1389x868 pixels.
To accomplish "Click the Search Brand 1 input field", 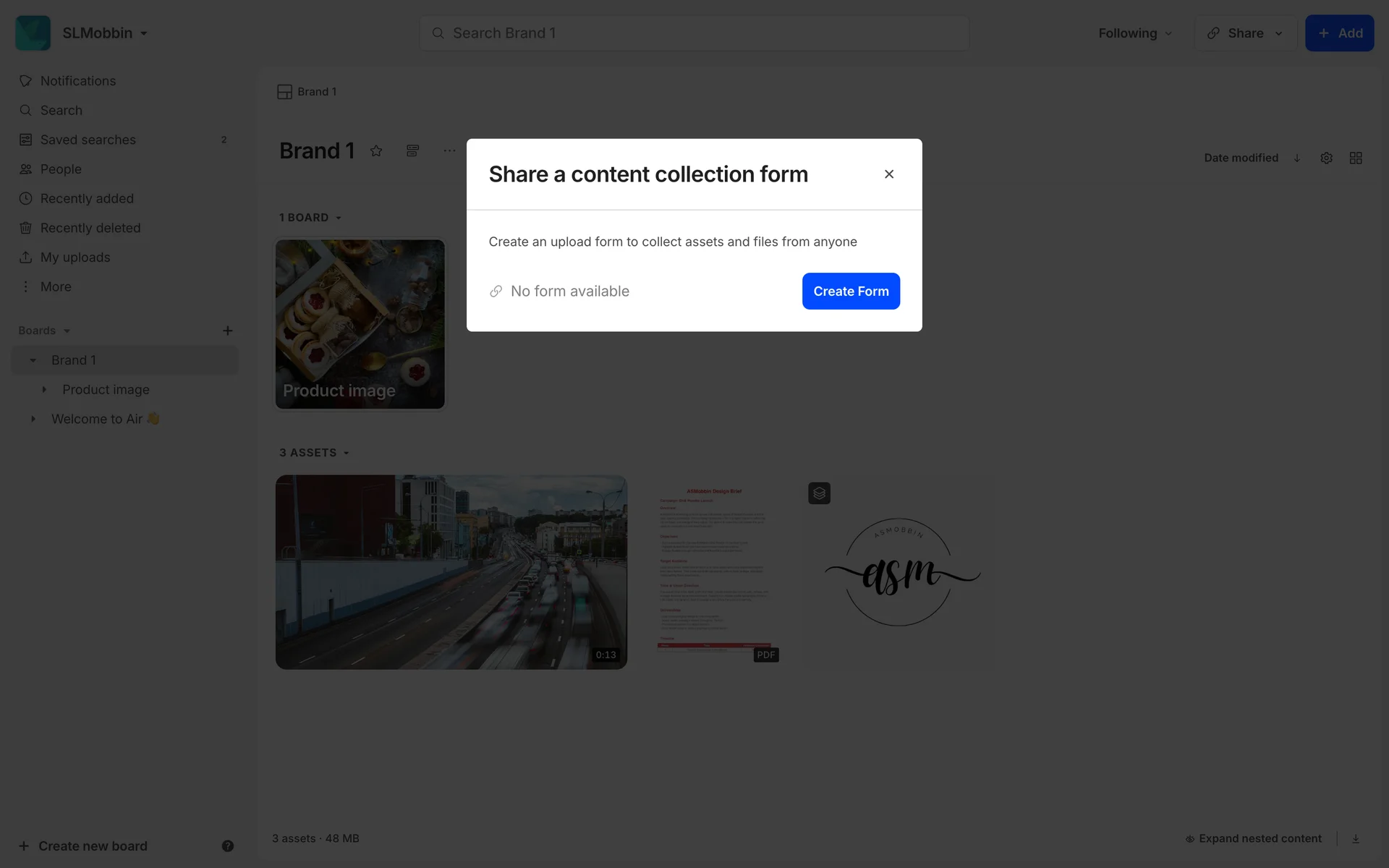I will point(694,33).
